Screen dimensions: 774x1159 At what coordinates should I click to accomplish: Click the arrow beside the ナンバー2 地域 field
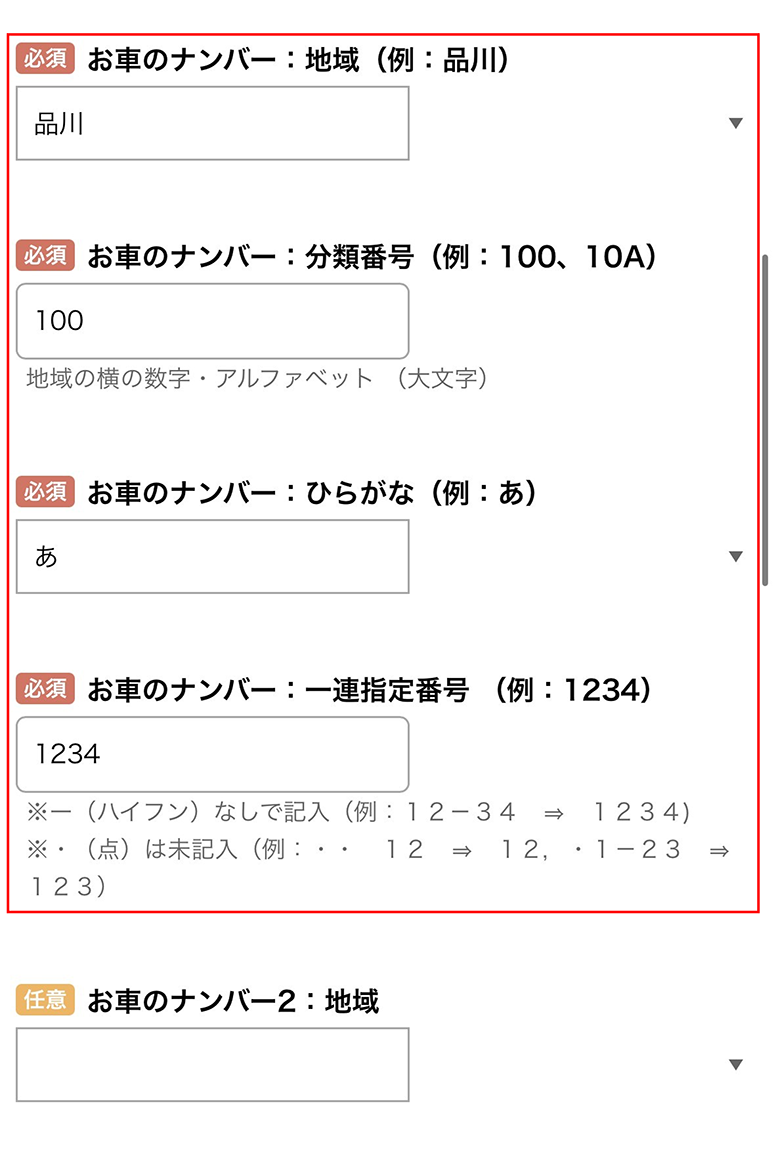point(736,1065)
